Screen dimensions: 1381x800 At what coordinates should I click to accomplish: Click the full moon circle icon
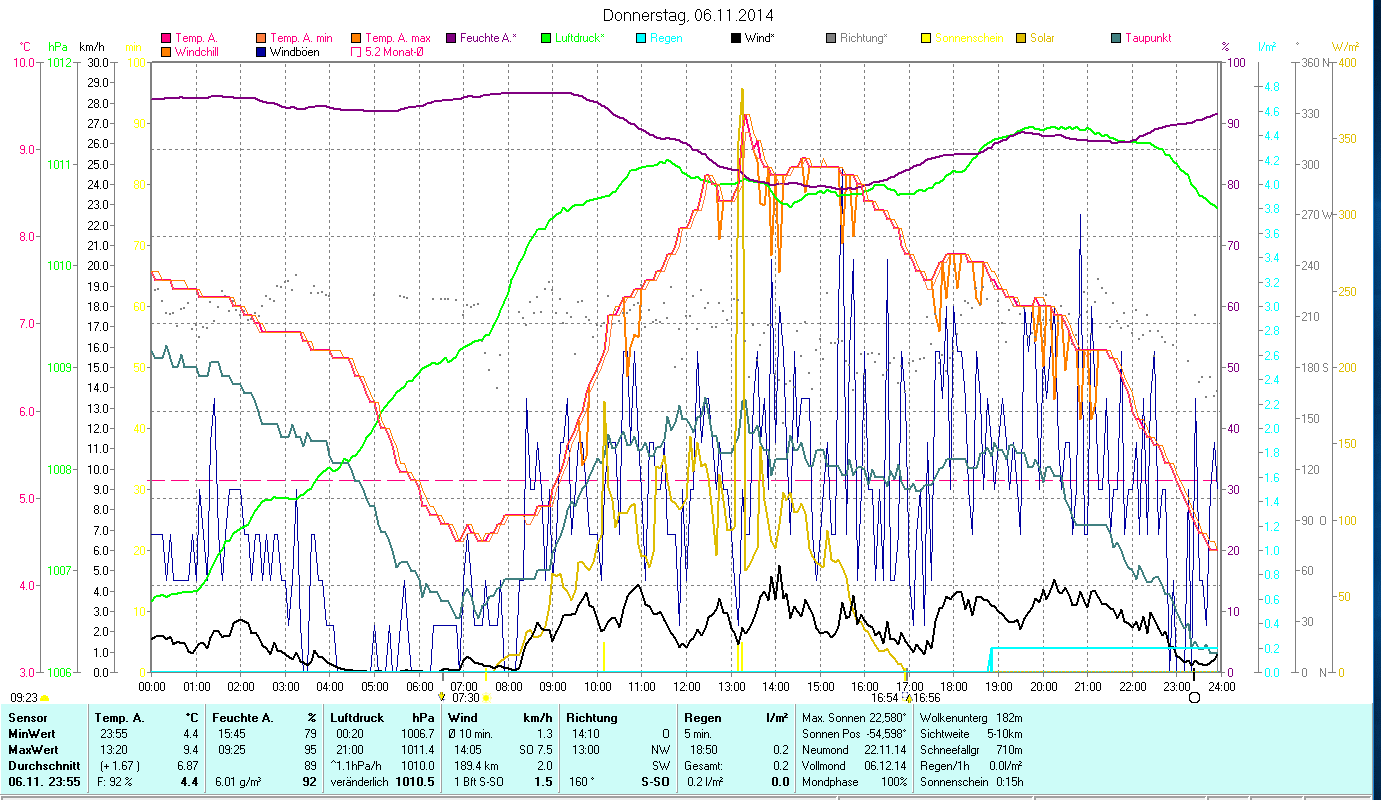1194,697
